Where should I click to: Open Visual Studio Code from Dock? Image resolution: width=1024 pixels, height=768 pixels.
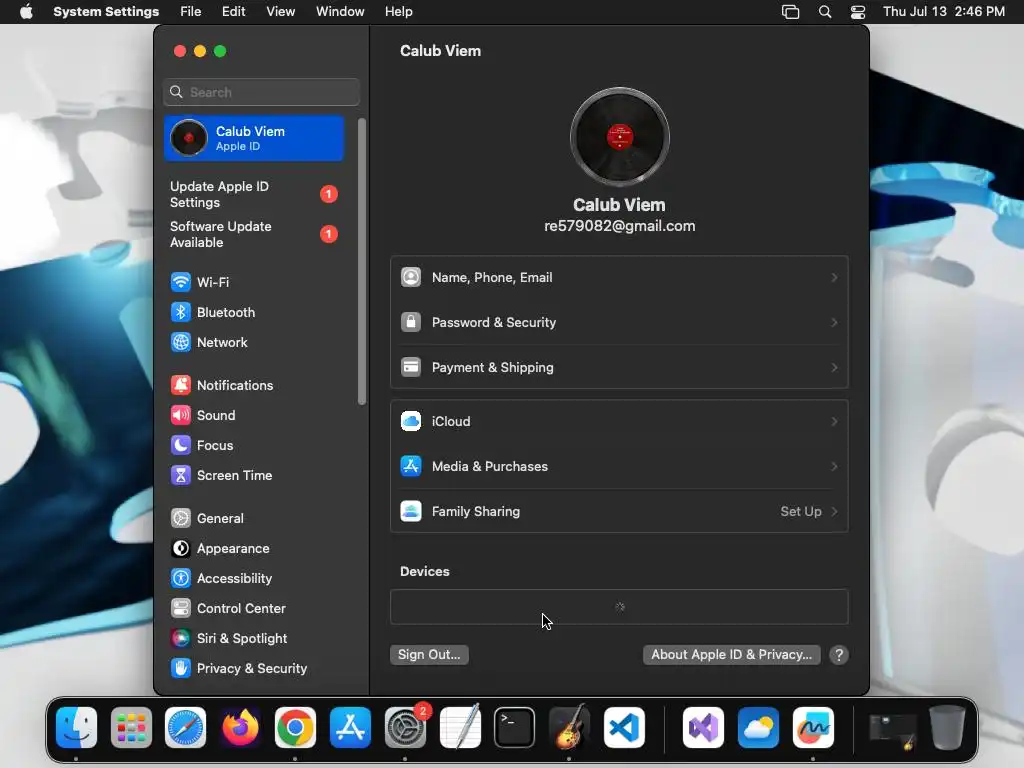point(624,727)
